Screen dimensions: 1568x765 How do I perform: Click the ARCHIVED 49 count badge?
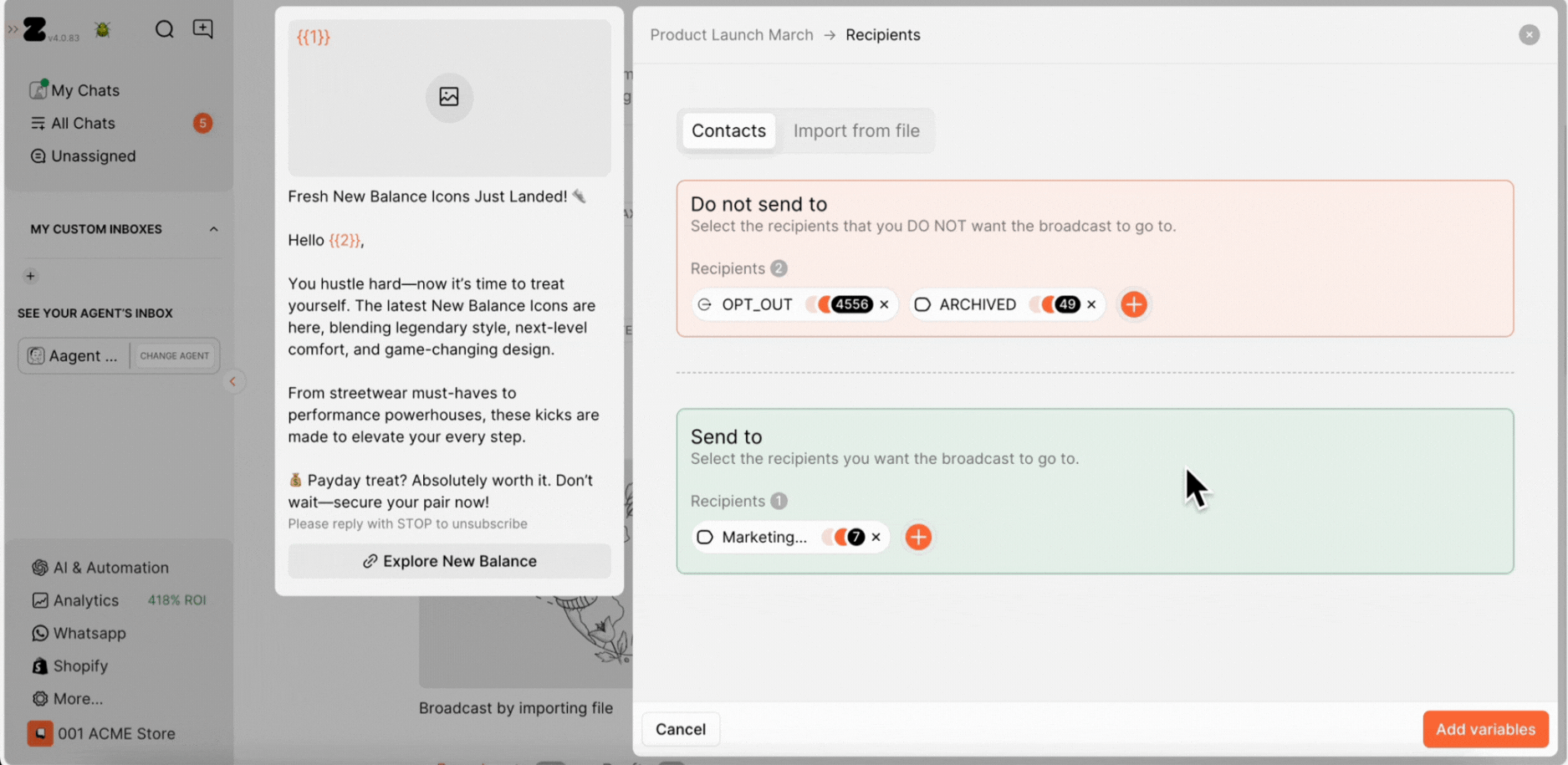tap(1066, 304)
